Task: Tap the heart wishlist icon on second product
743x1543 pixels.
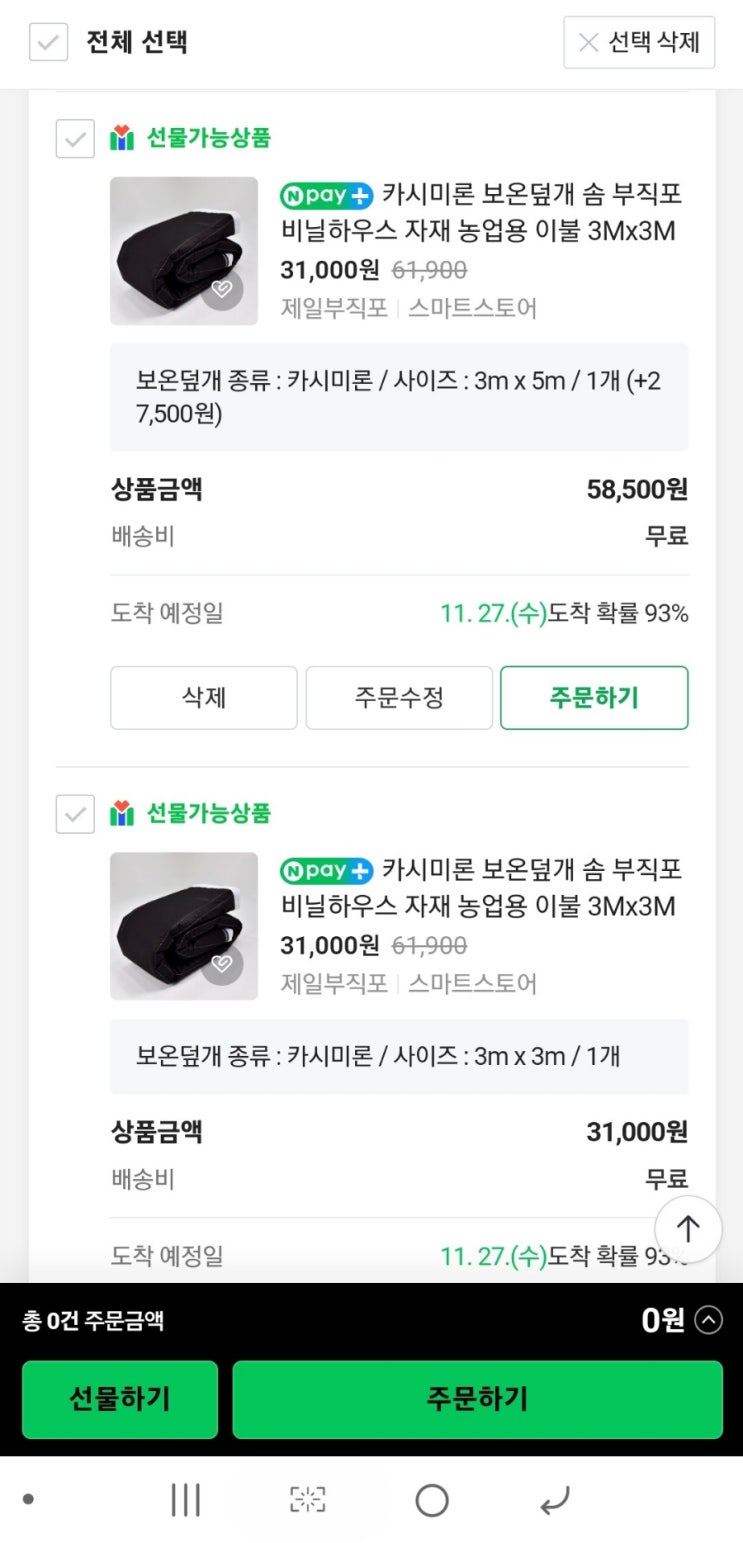Action: pos(222,964)
